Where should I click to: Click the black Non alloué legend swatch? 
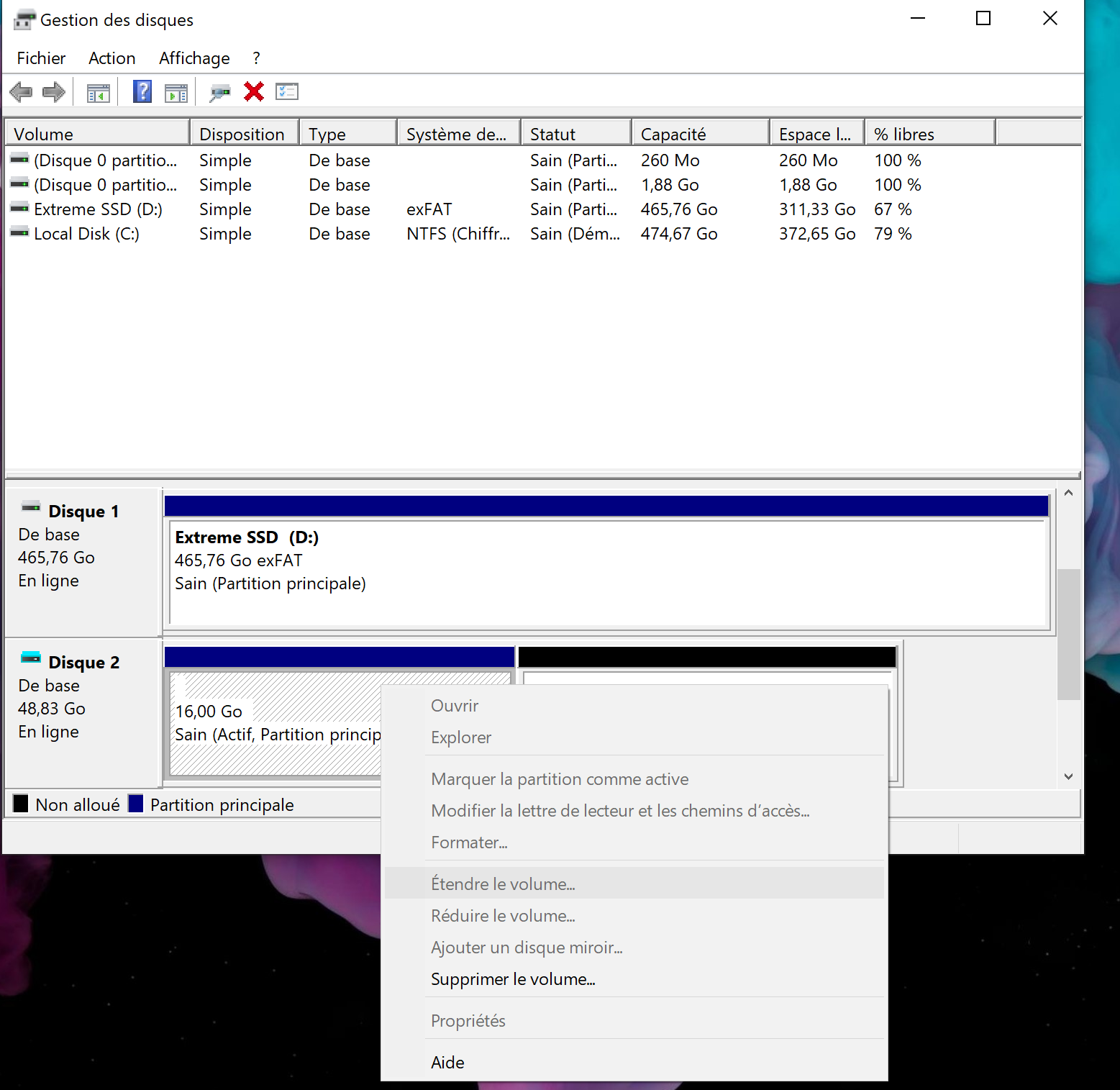(x=21, y=804)
